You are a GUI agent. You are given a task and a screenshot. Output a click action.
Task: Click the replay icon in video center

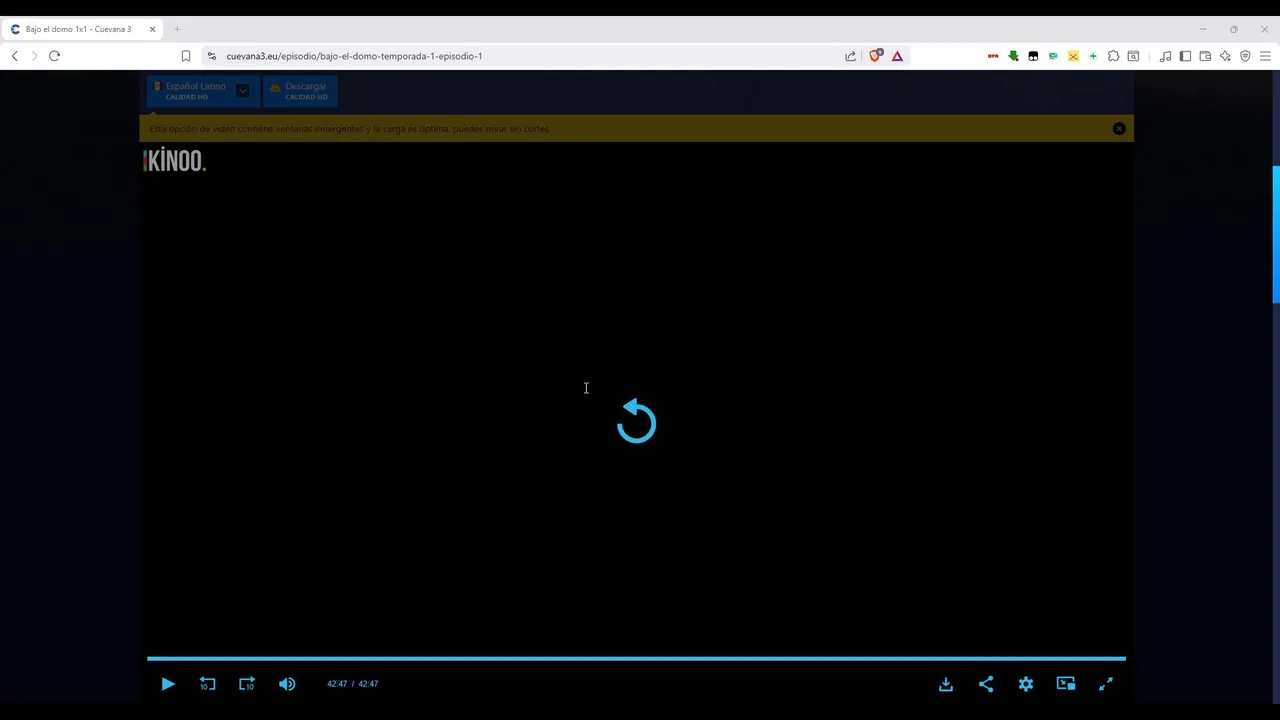(636, 421)
